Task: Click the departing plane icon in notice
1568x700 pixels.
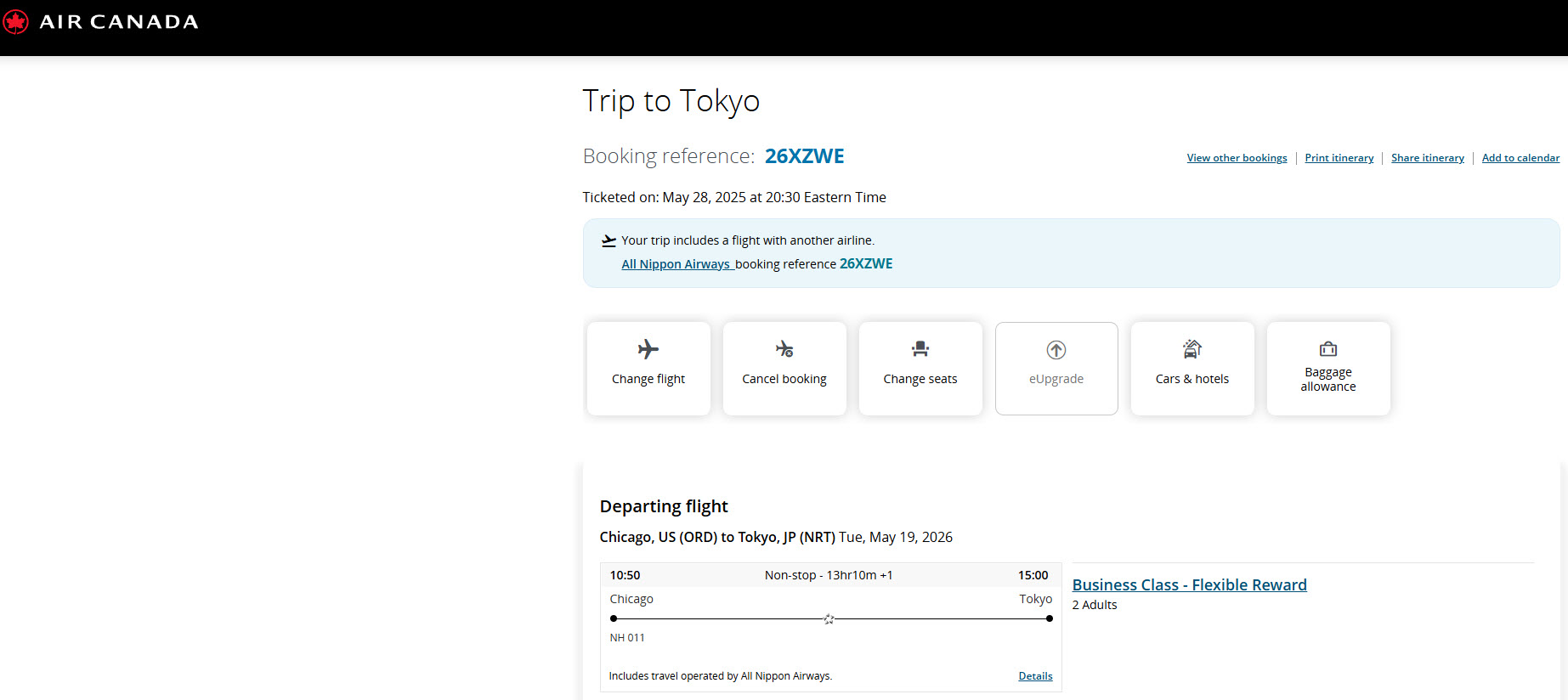Action: 609,241
